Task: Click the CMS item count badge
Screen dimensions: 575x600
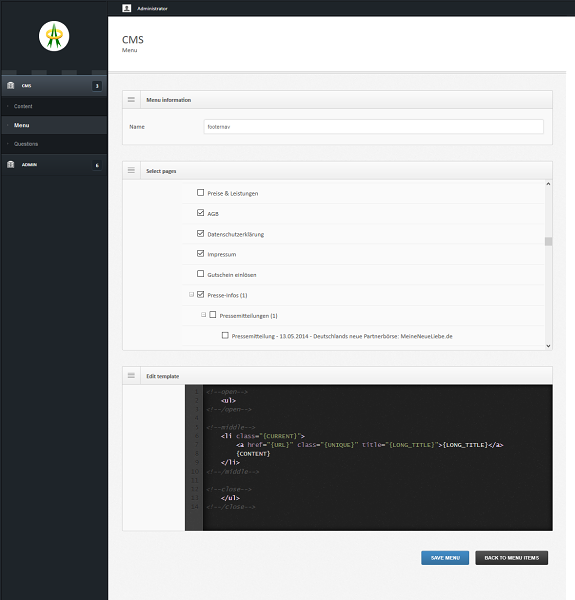Action: pyautogui.click(x=97, y=86)
